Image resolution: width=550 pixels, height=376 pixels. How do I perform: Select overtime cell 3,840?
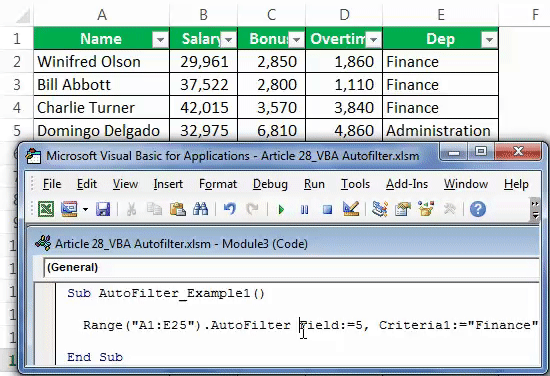pyautogui.click(x=344, y=107)
